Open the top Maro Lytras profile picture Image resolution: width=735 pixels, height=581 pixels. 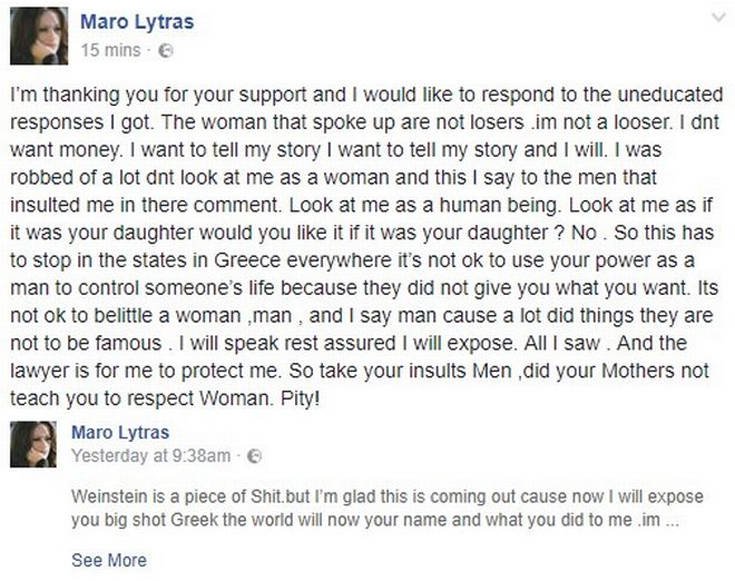tap(39, 34)
